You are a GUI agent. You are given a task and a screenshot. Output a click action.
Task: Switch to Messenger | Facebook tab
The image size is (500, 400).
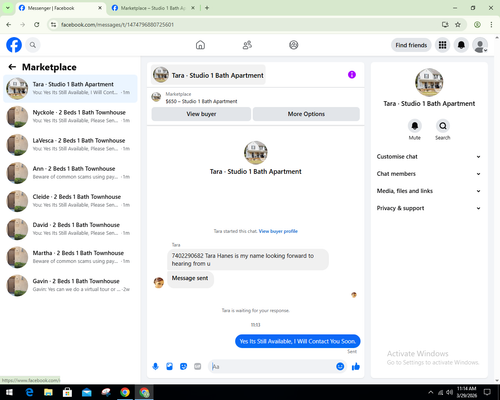(60, 8)
